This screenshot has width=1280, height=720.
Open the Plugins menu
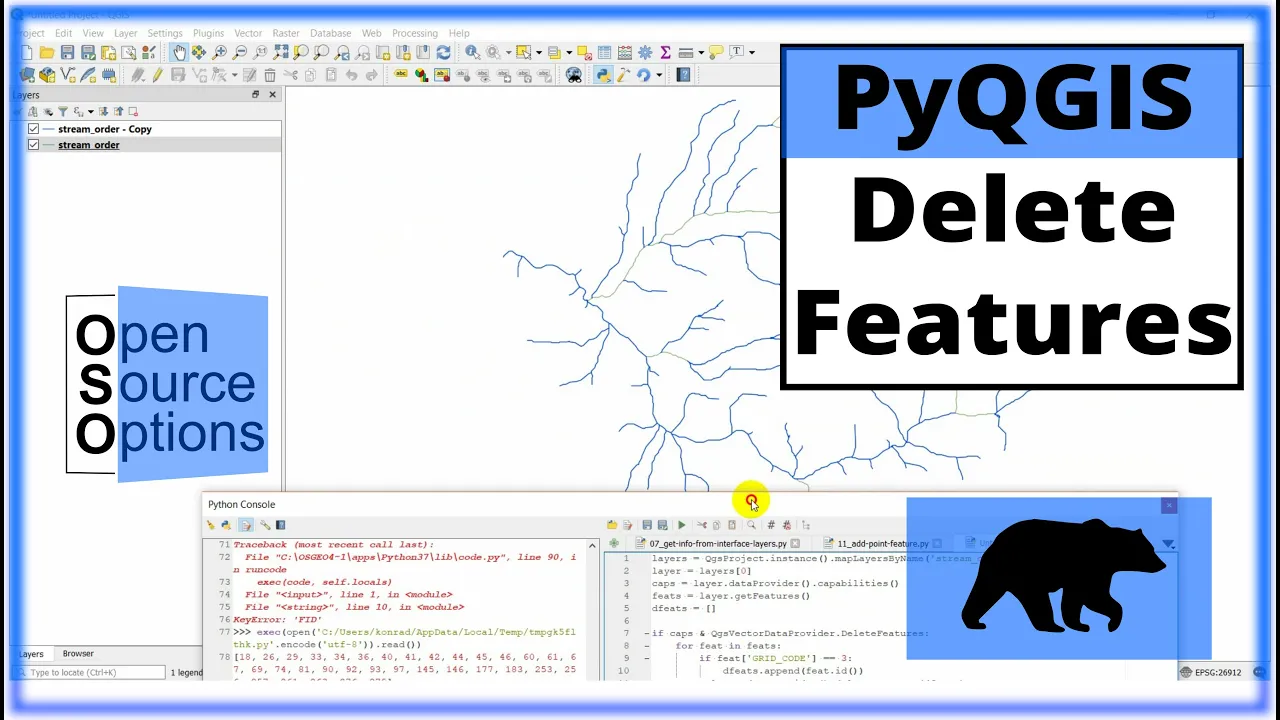point(208,33)
